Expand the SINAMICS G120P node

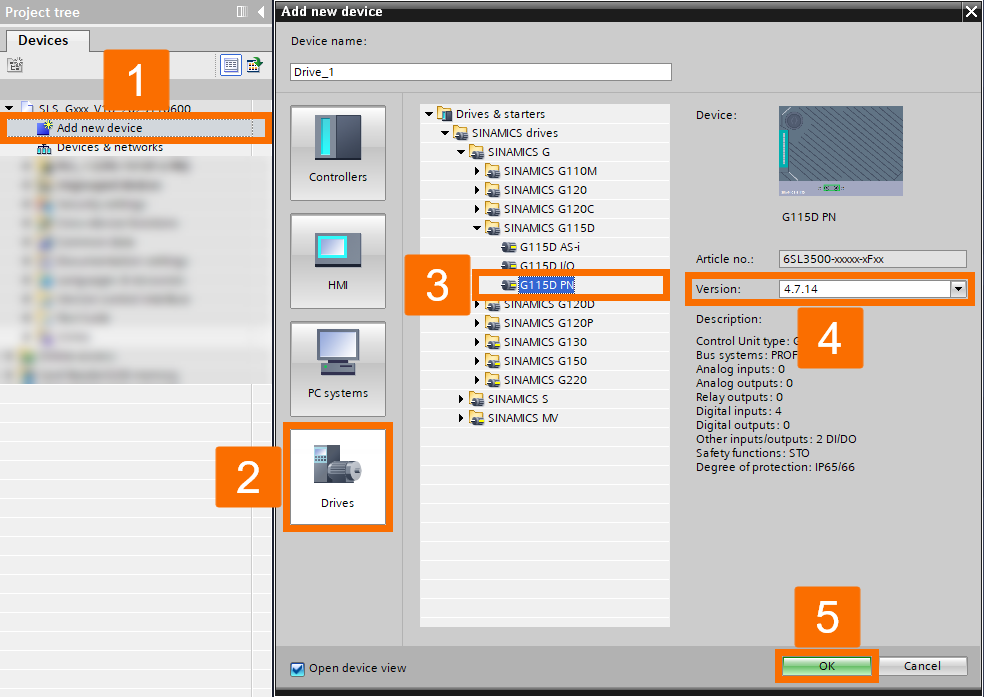pos(477,323)
